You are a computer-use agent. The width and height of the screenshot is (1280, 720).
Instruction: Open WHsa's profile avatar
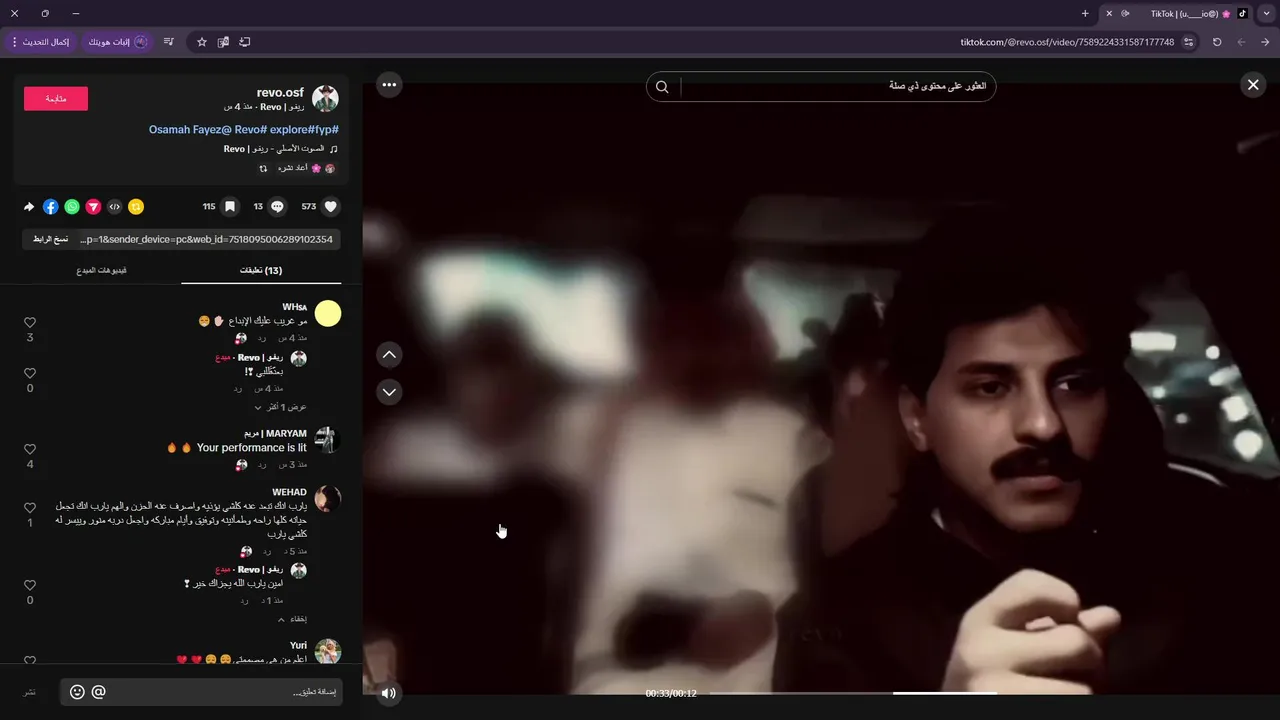click(x=328, y=314)
